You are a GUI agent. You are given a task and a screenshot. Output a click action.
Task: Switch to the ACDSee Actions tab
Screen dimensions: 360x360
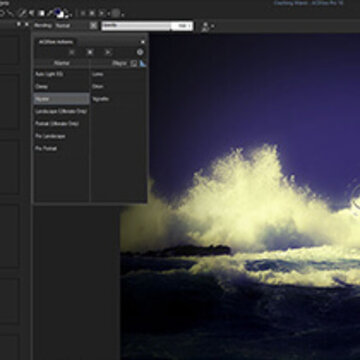click(x=56, y=42)
